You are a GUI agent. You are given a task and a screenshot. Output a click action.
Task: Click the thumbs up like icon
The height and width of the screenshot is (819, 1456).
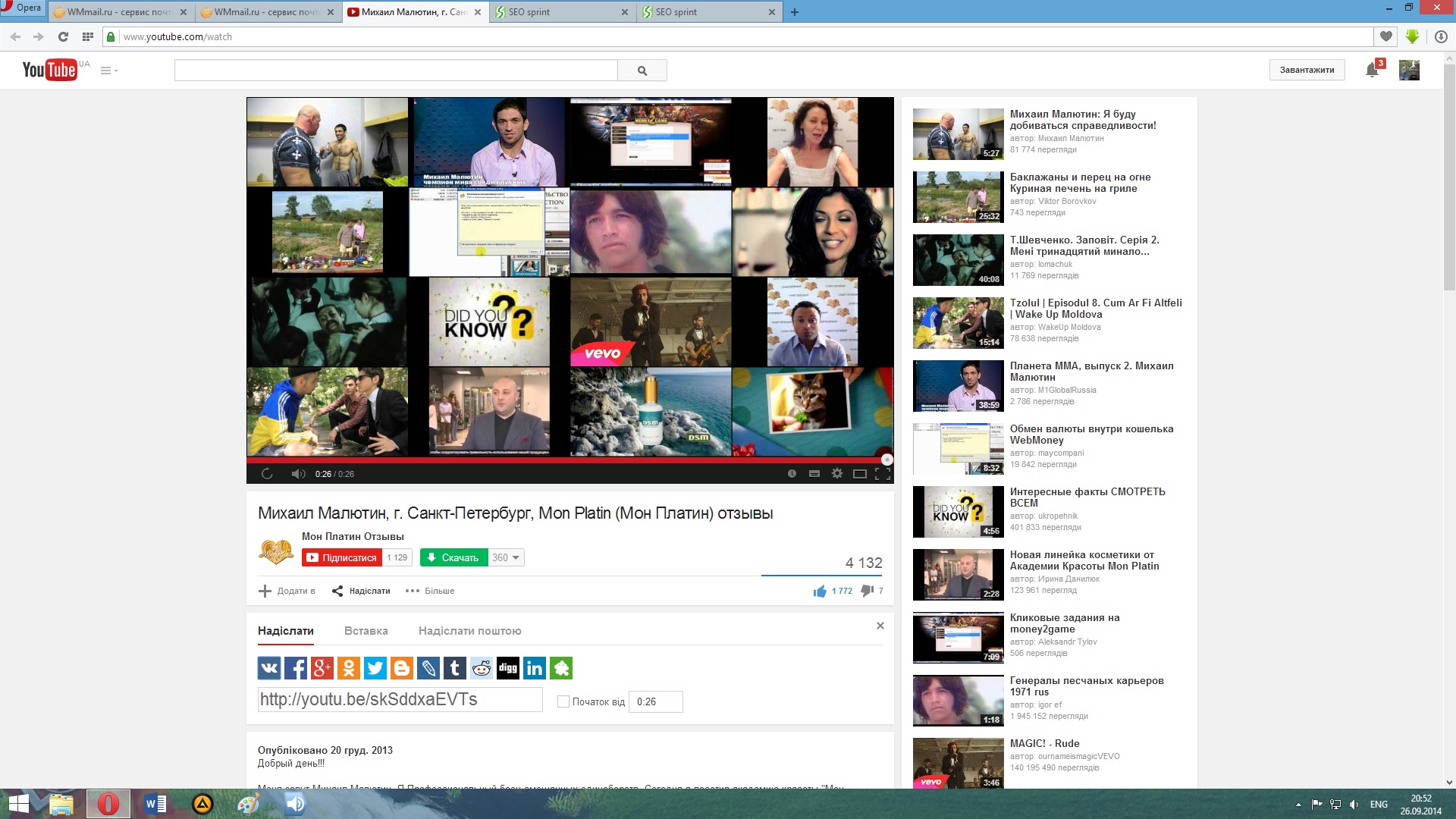(820, 591)
